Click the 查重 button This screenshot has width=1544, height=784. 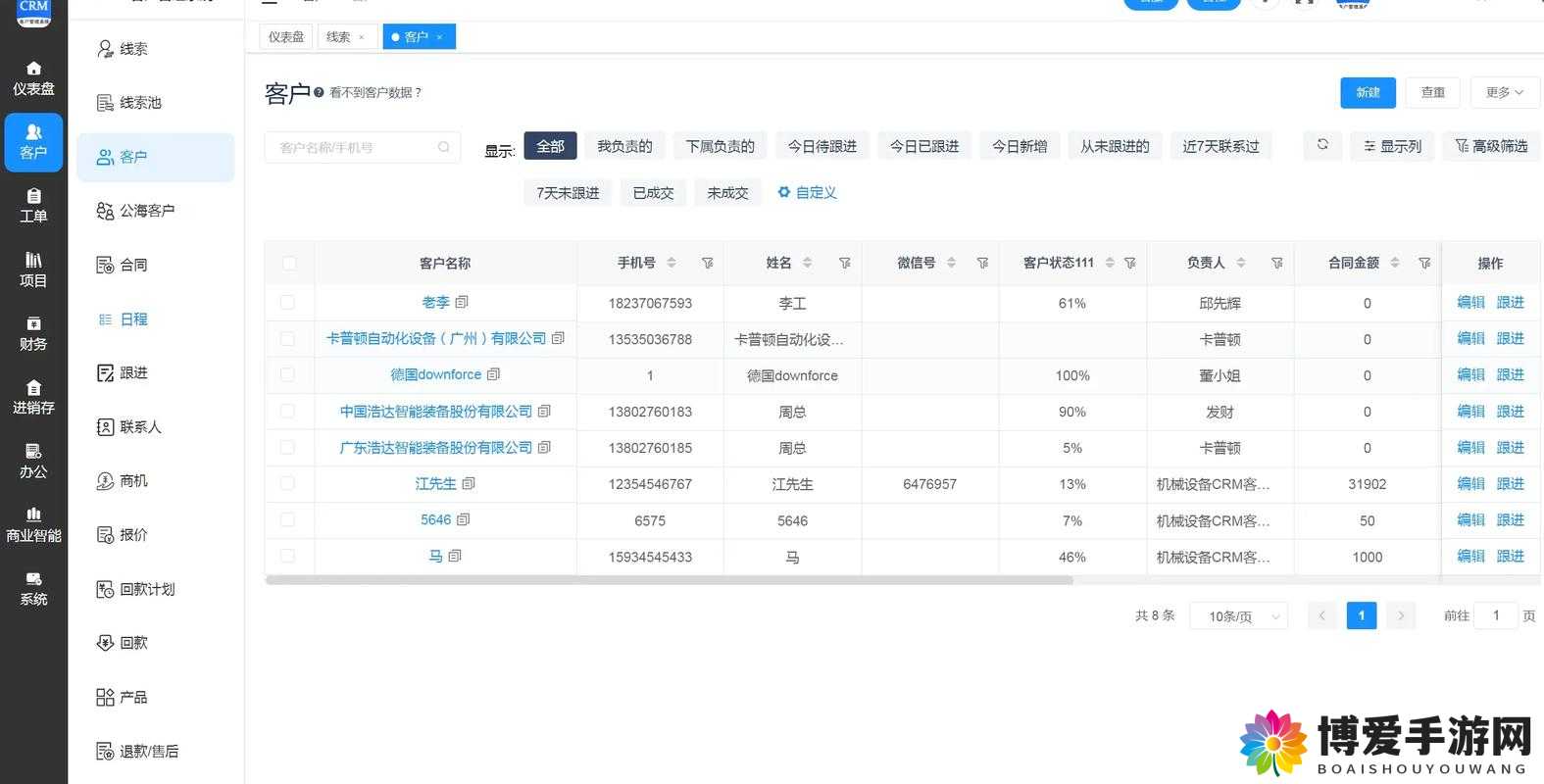pos(1432,92)
